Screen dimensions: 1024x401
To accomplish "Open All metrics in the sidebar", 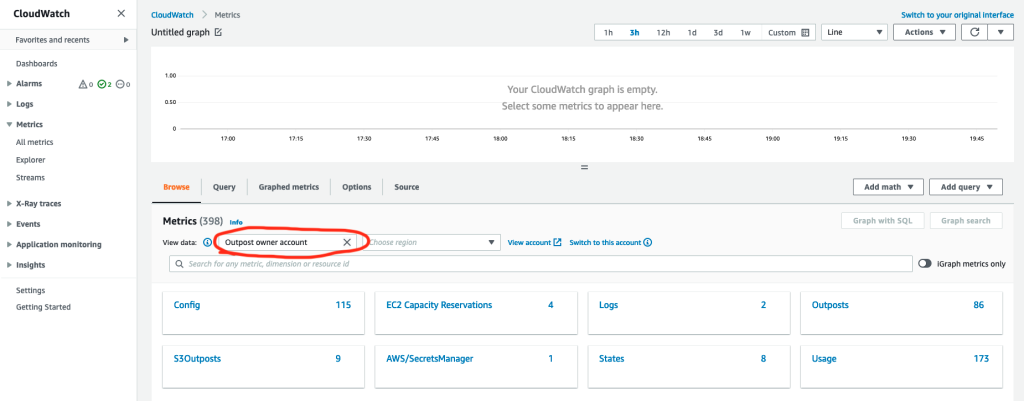I will point(35,142).
